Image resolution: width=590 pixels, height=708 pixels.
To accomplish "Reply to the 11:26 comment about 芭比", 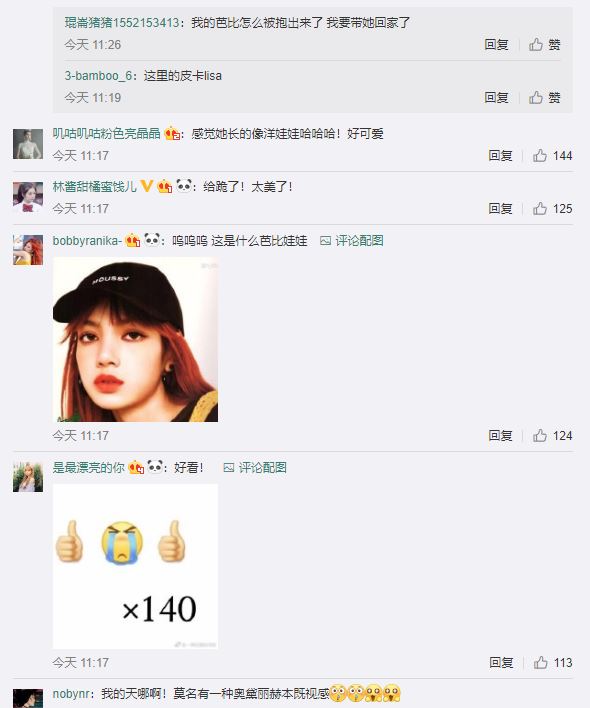I will point(496,45).
